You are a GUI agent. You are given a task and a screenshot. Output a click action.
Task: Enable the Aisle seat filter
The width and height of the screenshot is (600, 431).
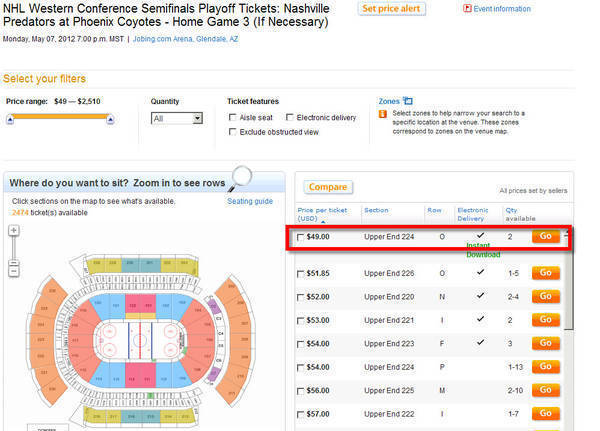pyautogui.click(x=232, y=117)
